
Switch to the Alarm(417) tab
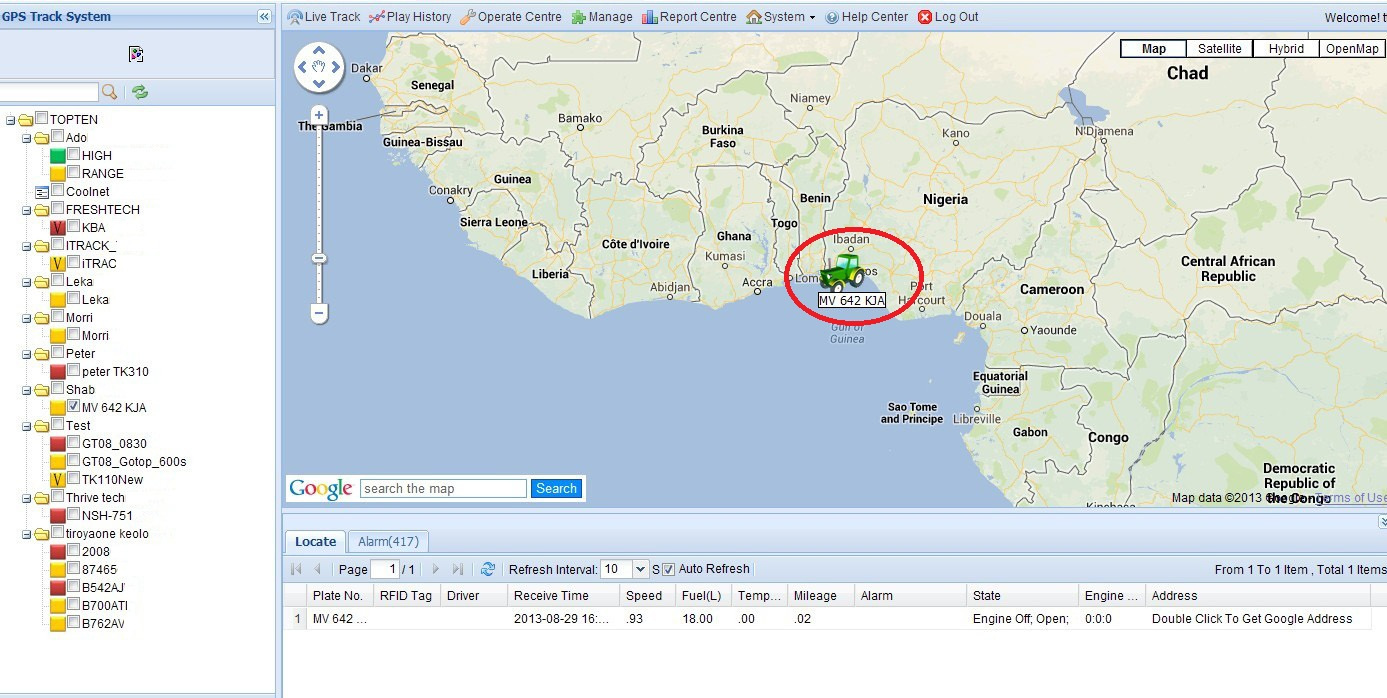point(388,541)
